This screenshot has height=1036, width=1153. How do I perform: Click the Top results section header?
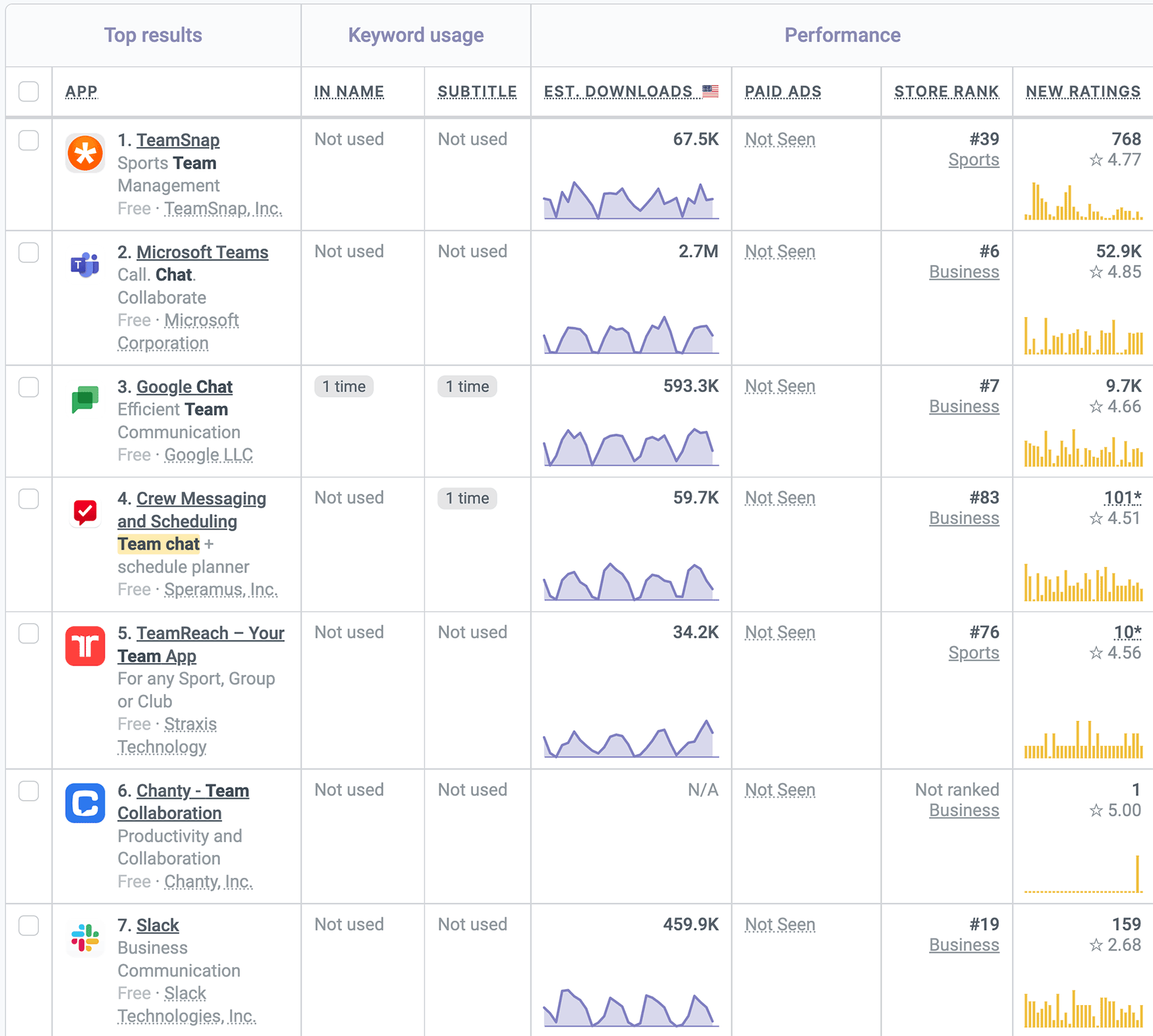click(153, 34)
